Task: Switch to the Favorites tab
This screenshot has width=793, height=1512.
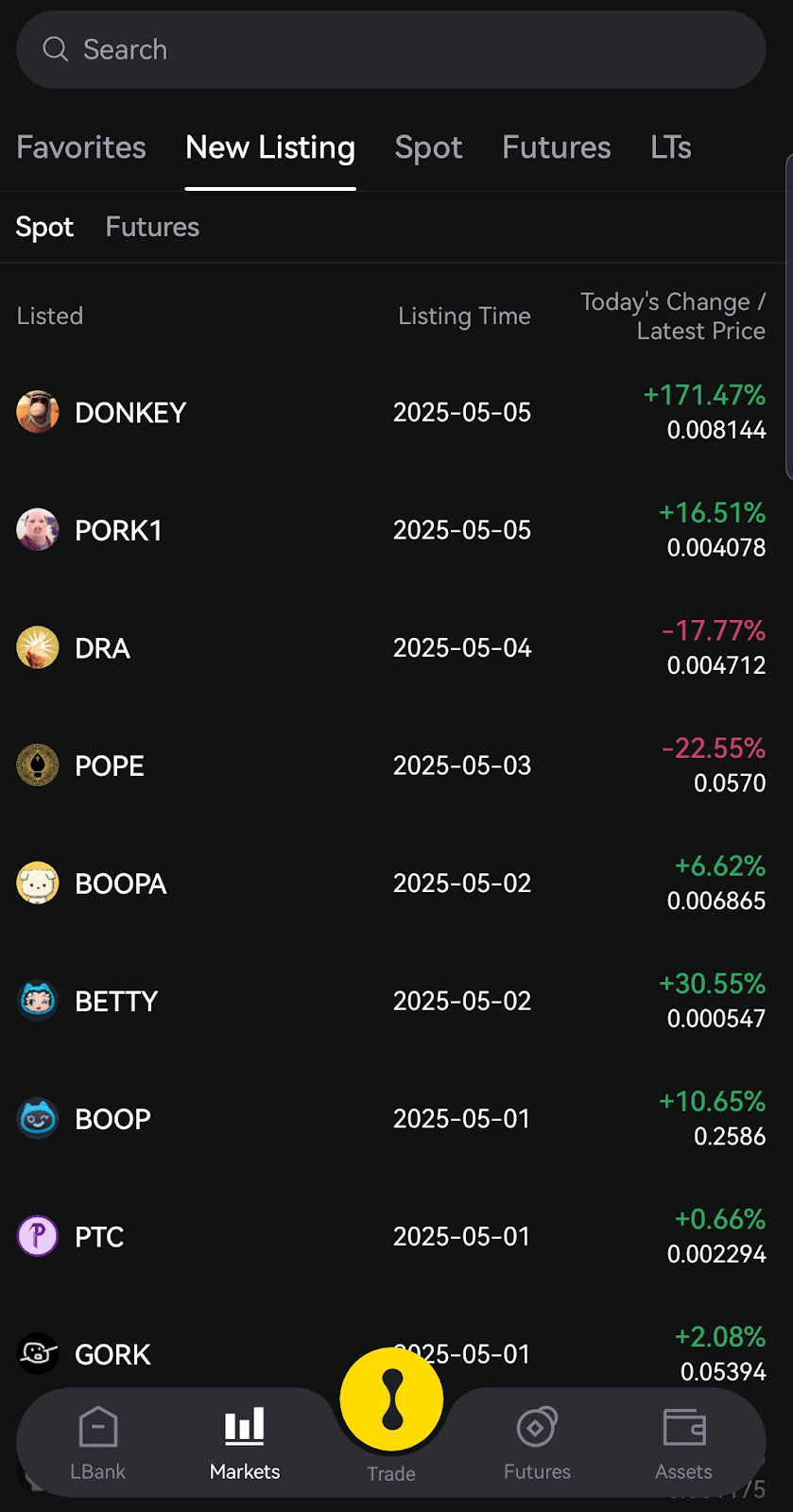Action: 81,147
